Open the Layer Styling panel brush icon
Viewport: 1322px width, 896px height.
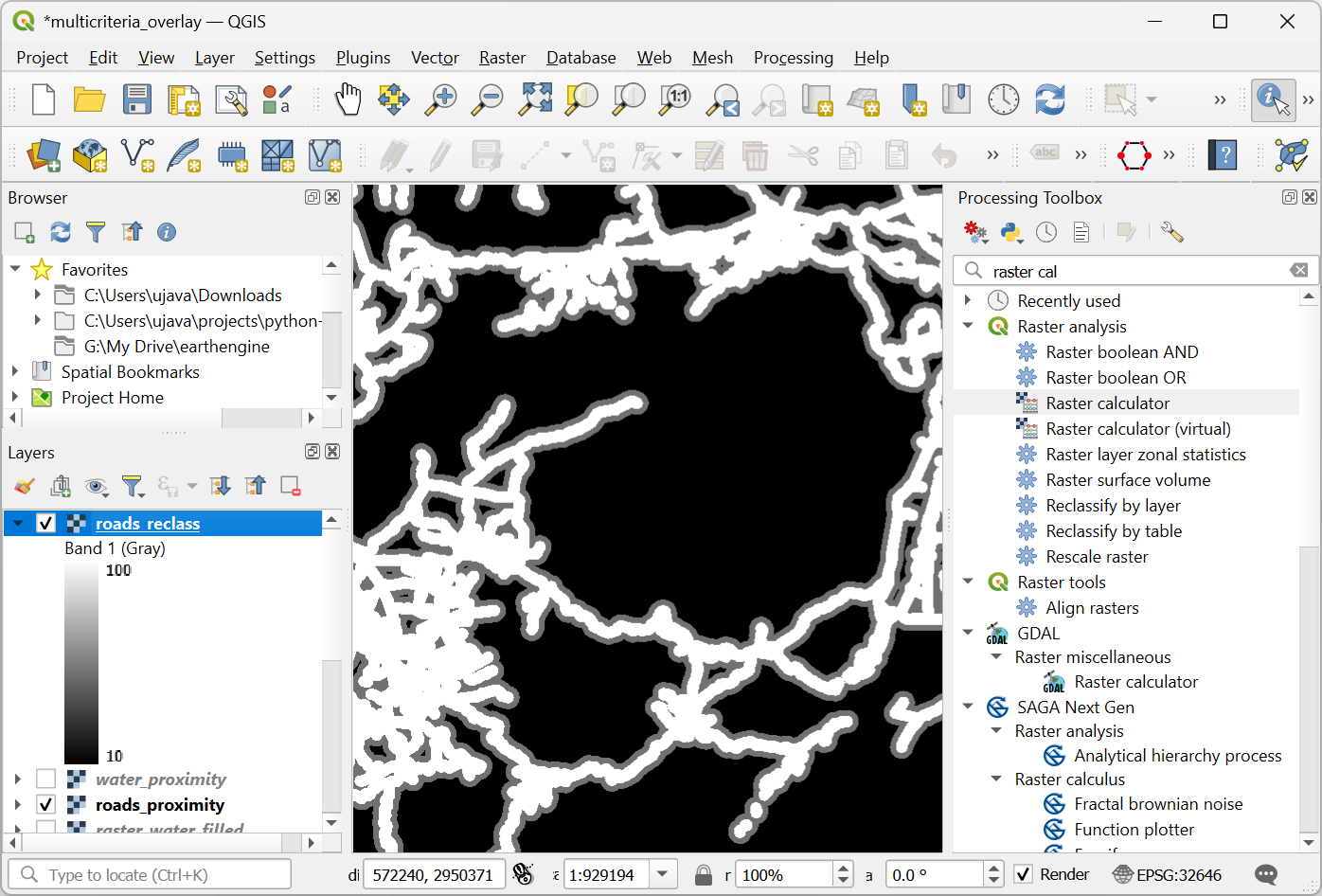tap(25, 487)
